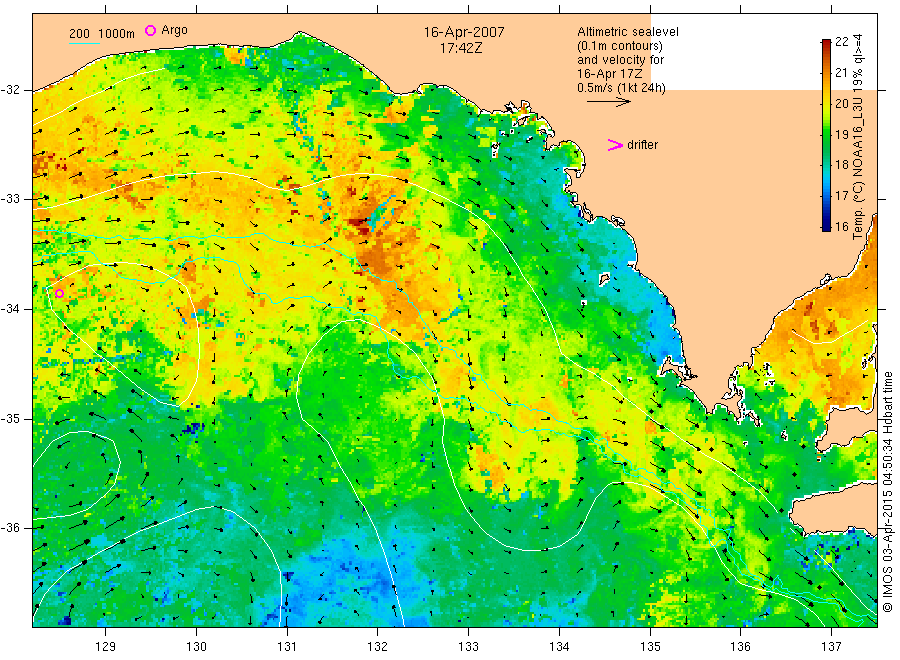Image resolution: width=900 pixels, height=660 pixels.
Task: Click the 22 value on temperature scale
Action: pos(841,41)
